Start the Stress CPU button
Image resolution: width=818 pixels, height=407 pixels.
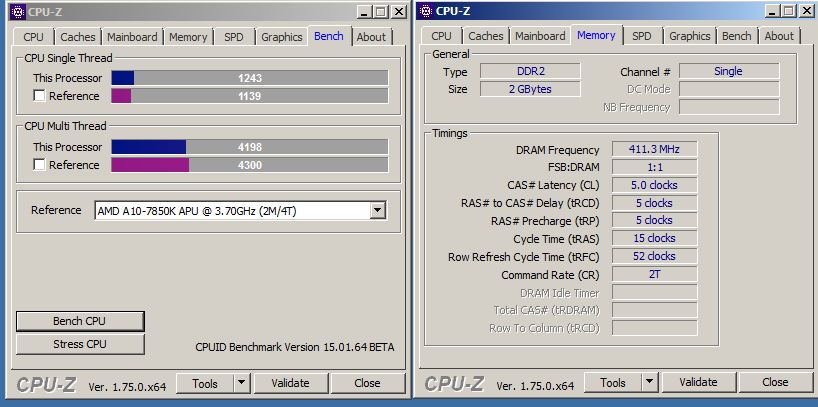[x=80, y=344]
